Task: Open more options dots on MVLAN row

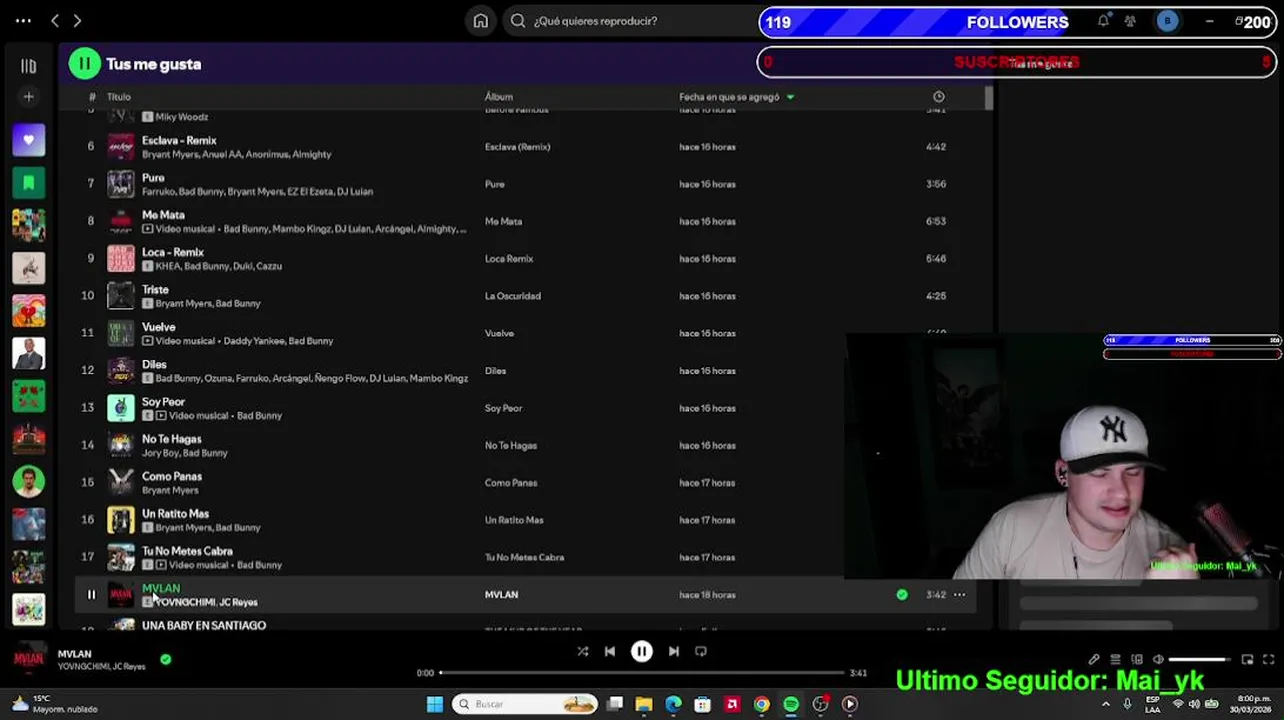Action: point(960,594)
